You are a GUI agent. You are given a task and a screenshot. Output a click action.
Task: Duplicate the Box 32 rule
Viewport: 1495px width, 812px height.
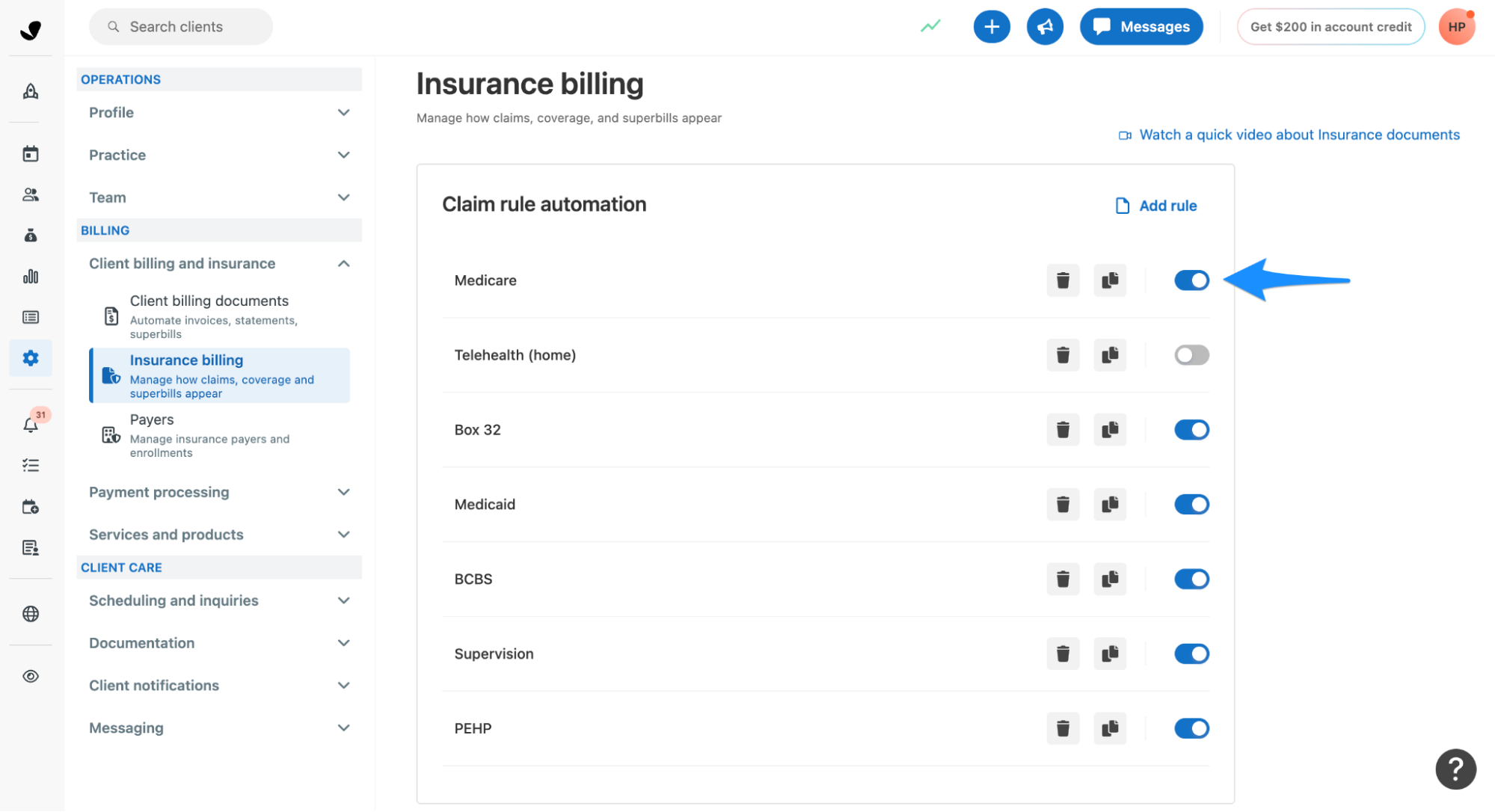[x=1110, y=430]
